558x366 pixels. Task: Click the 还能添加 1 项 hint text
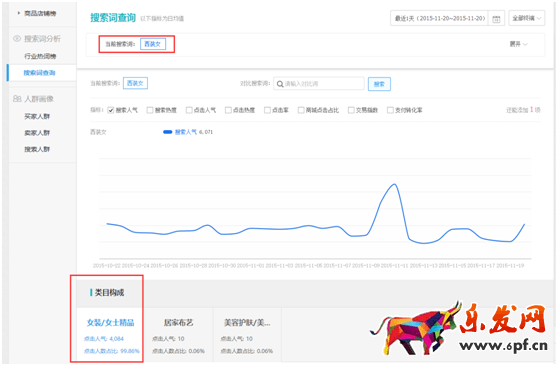(523, 110)
